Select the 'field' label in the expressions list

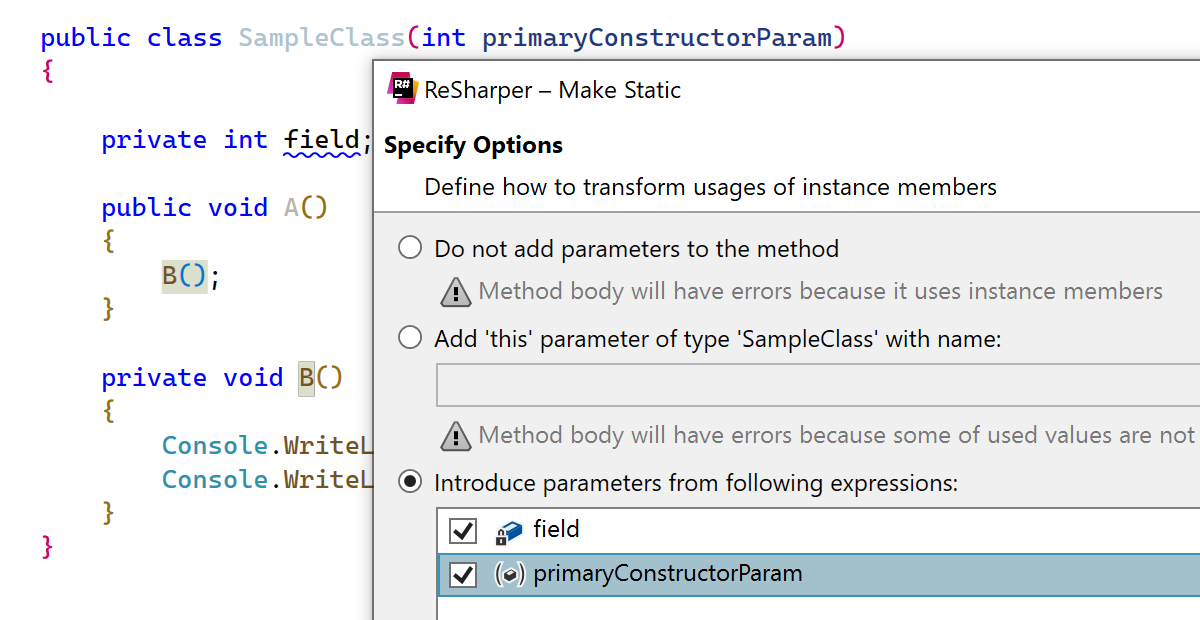coord(556,529)
